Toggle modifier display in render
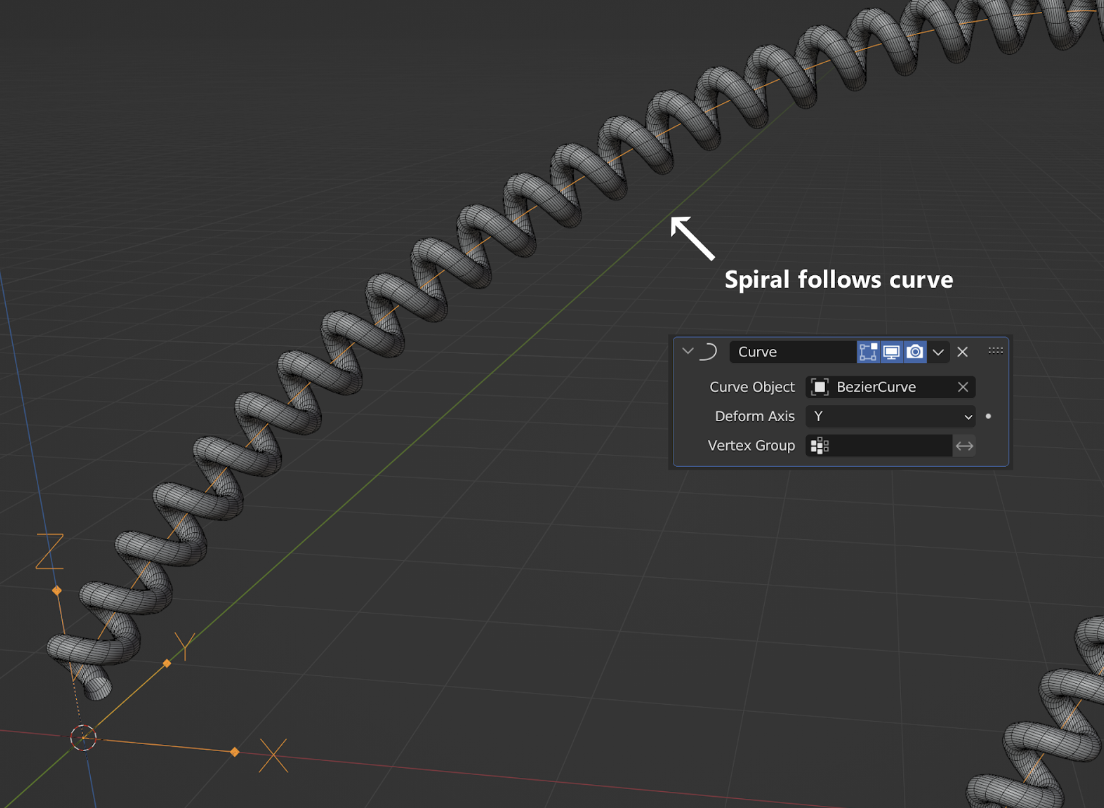Image resolution: width=1104 pixels, height=808 pixels. click(915, 352)
